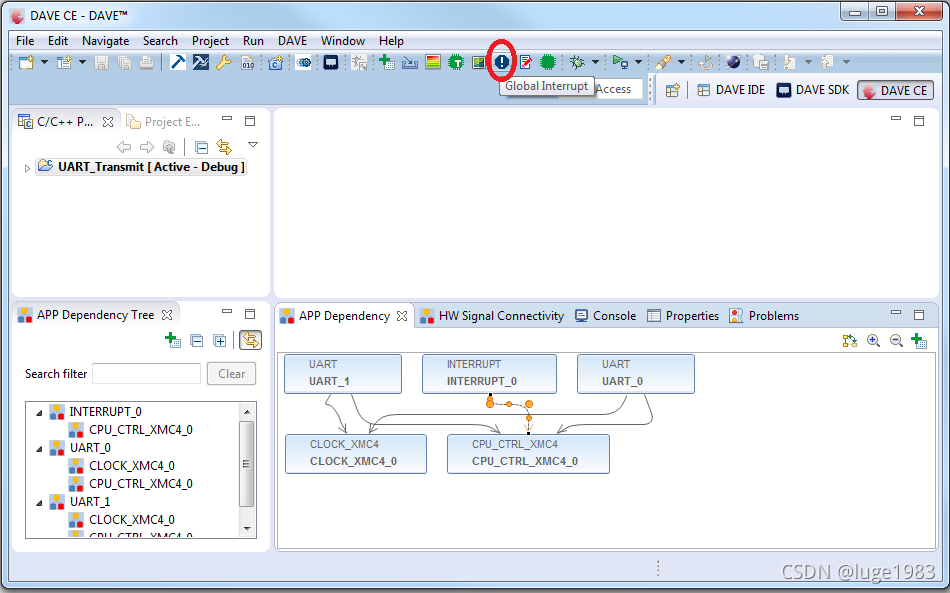This screenshot has width=950, height=593.
Task: Open the Debug dropdown arrow
Action: coord(595,62)
